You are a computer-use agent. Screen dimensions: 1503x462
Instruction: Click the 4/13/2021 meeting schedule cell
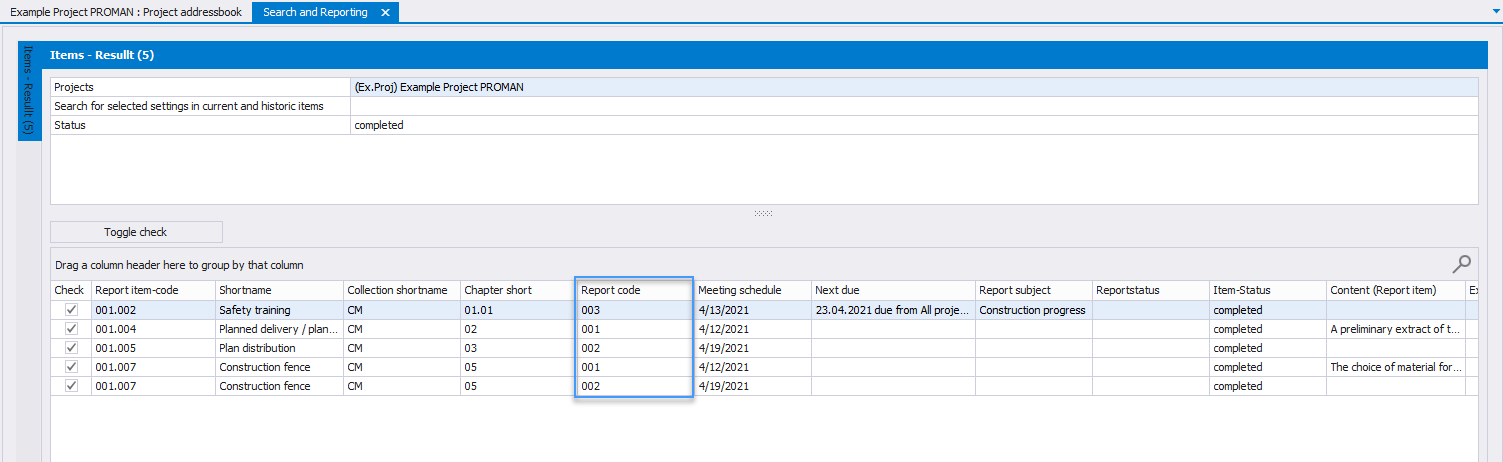click(x=752, y=310)
